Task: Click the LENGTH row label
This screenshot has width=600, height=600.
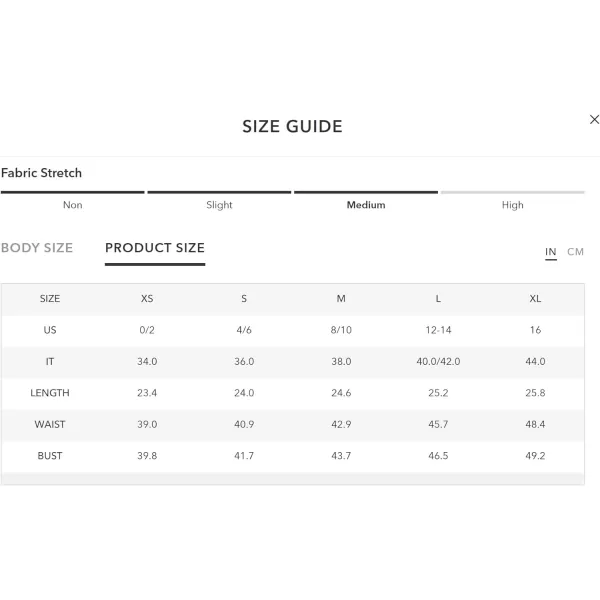Action: pyautogui.click(x=50, y=393)
